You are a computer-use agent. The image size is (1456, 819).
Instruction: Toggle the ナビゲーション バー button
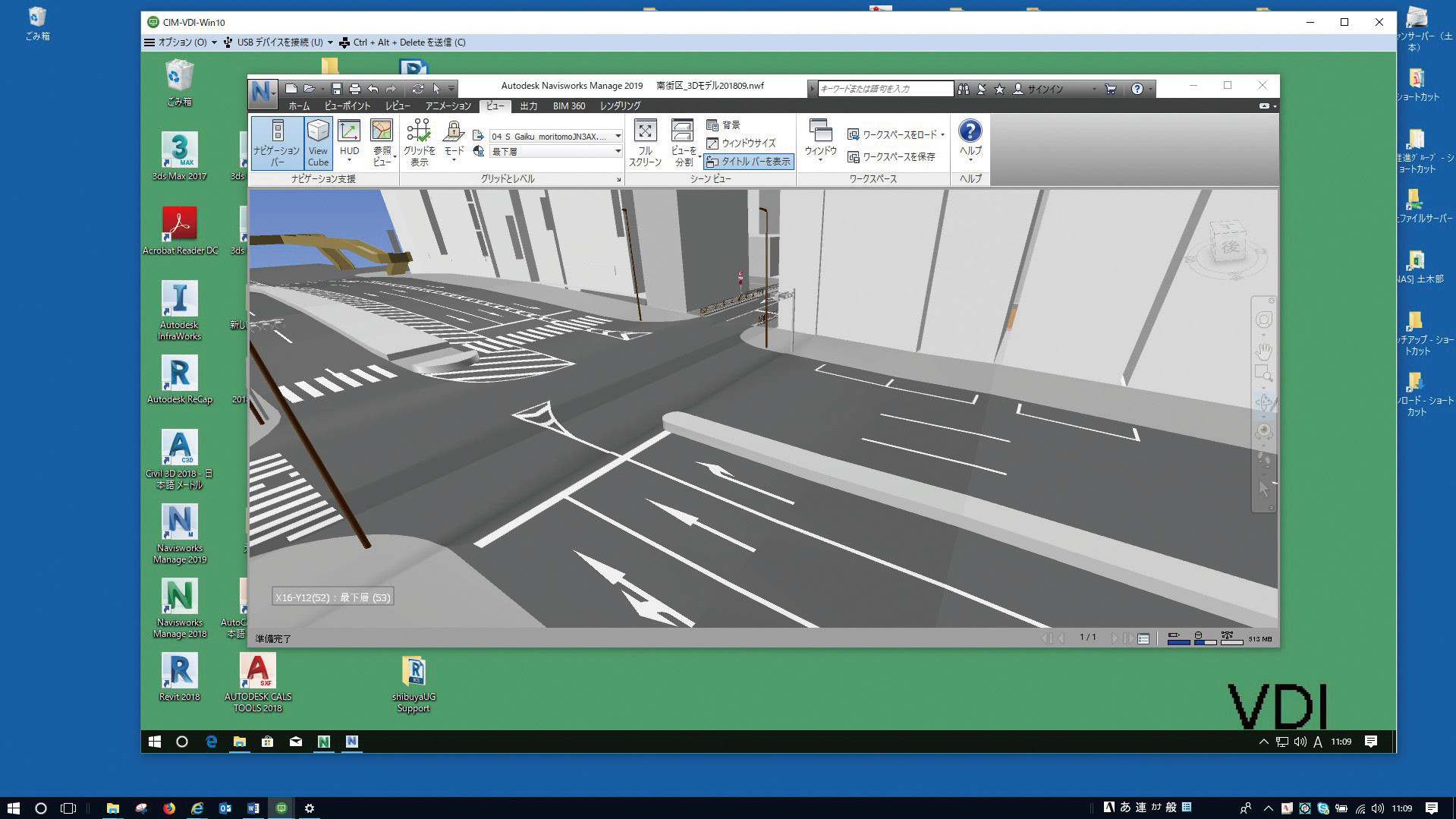click(x=277, y=143)
